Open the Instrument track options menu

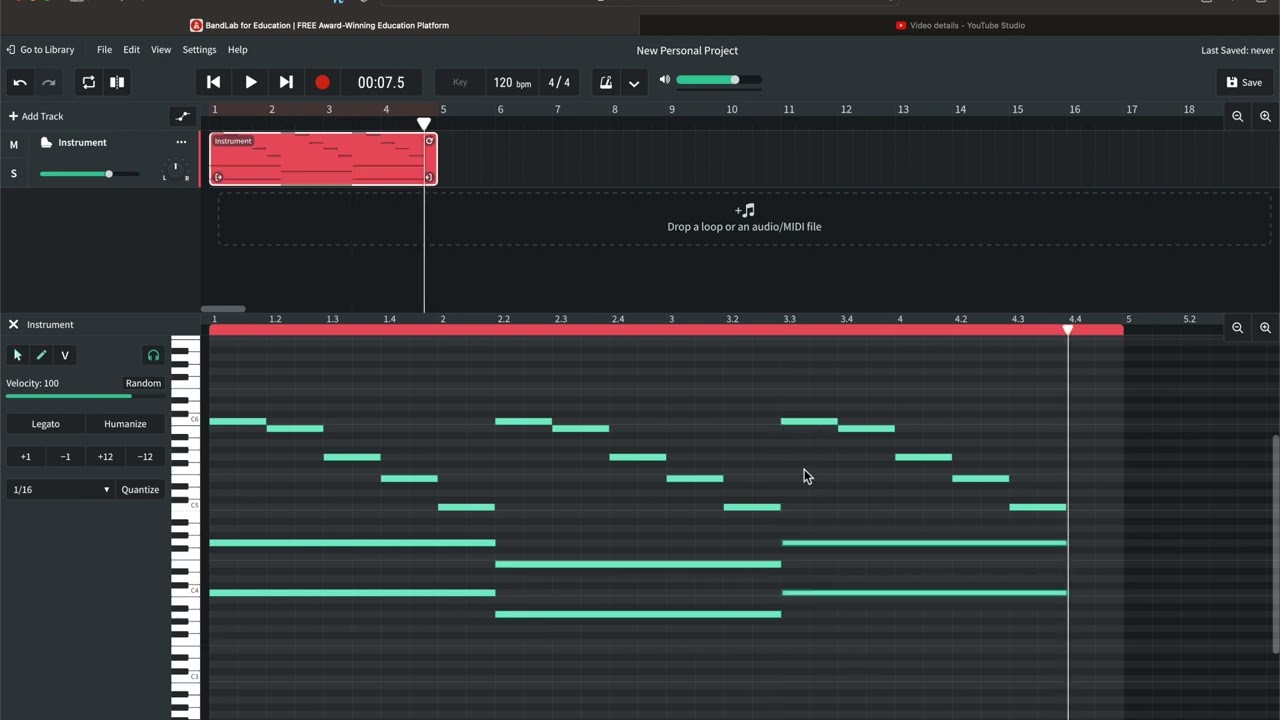coord(181,142)
